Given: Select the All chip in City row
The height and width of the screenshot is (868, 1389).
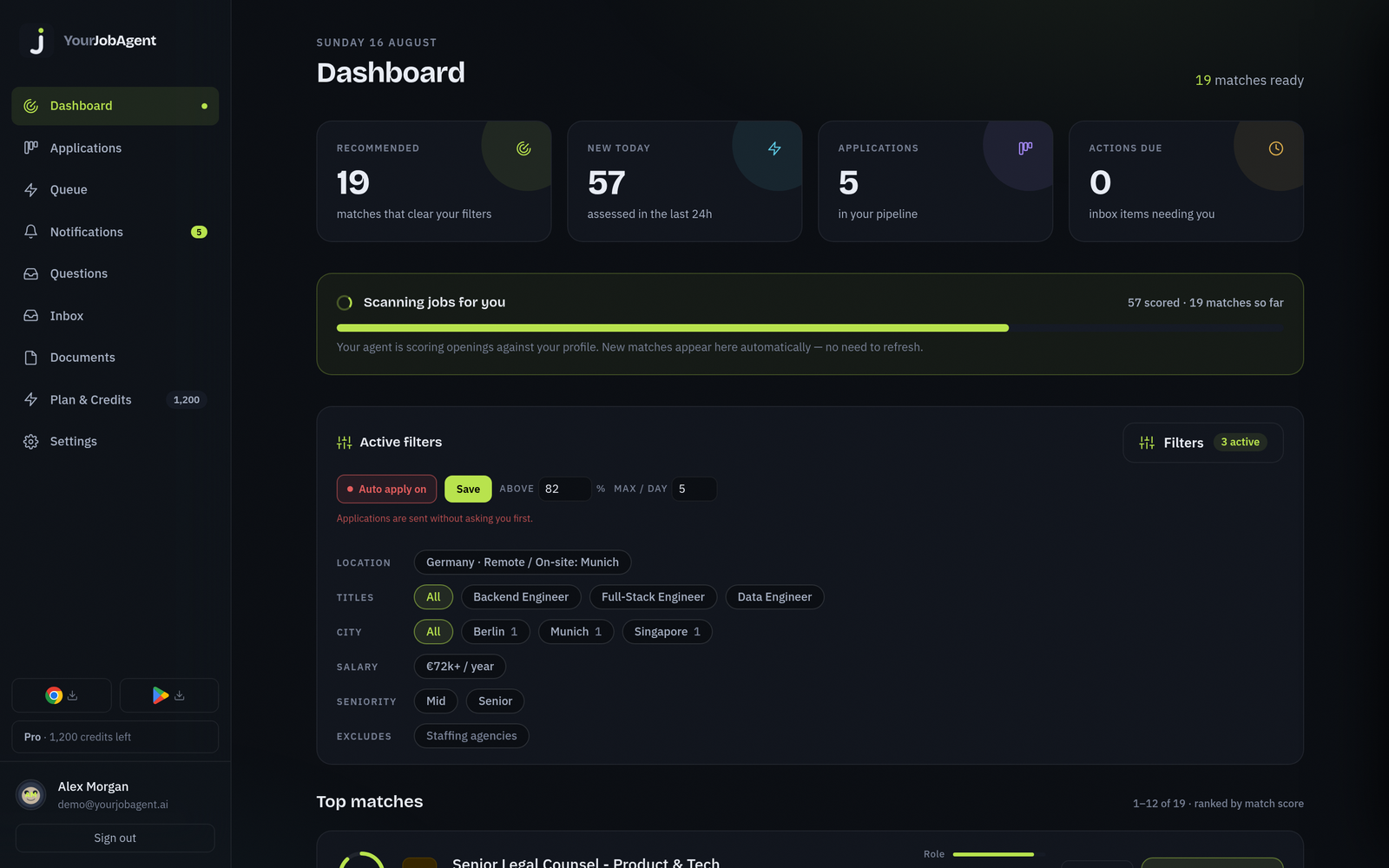Looking at the screenshot, I should tap(433, 632).
